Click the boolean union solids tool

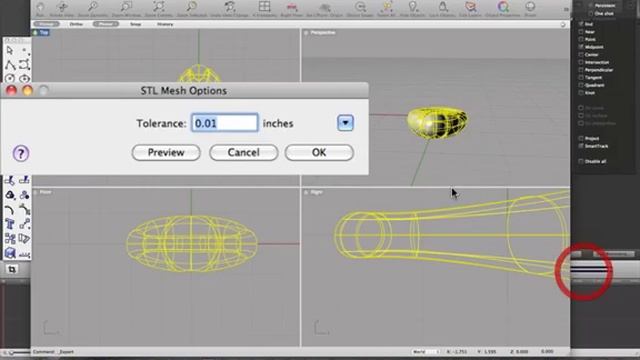[10, 195]
